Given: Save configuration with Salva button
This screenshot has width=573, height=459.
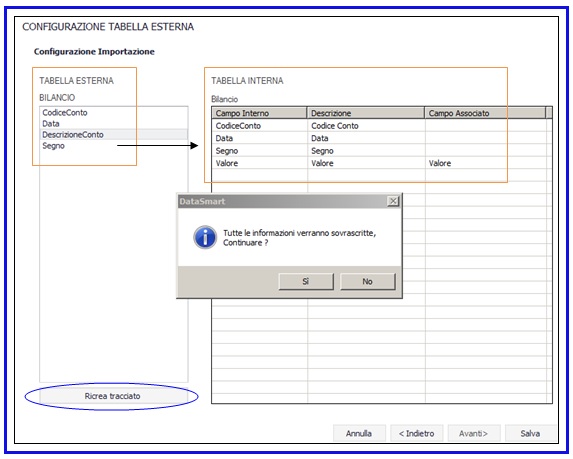Looking at the screenshot, I should 530,433.
